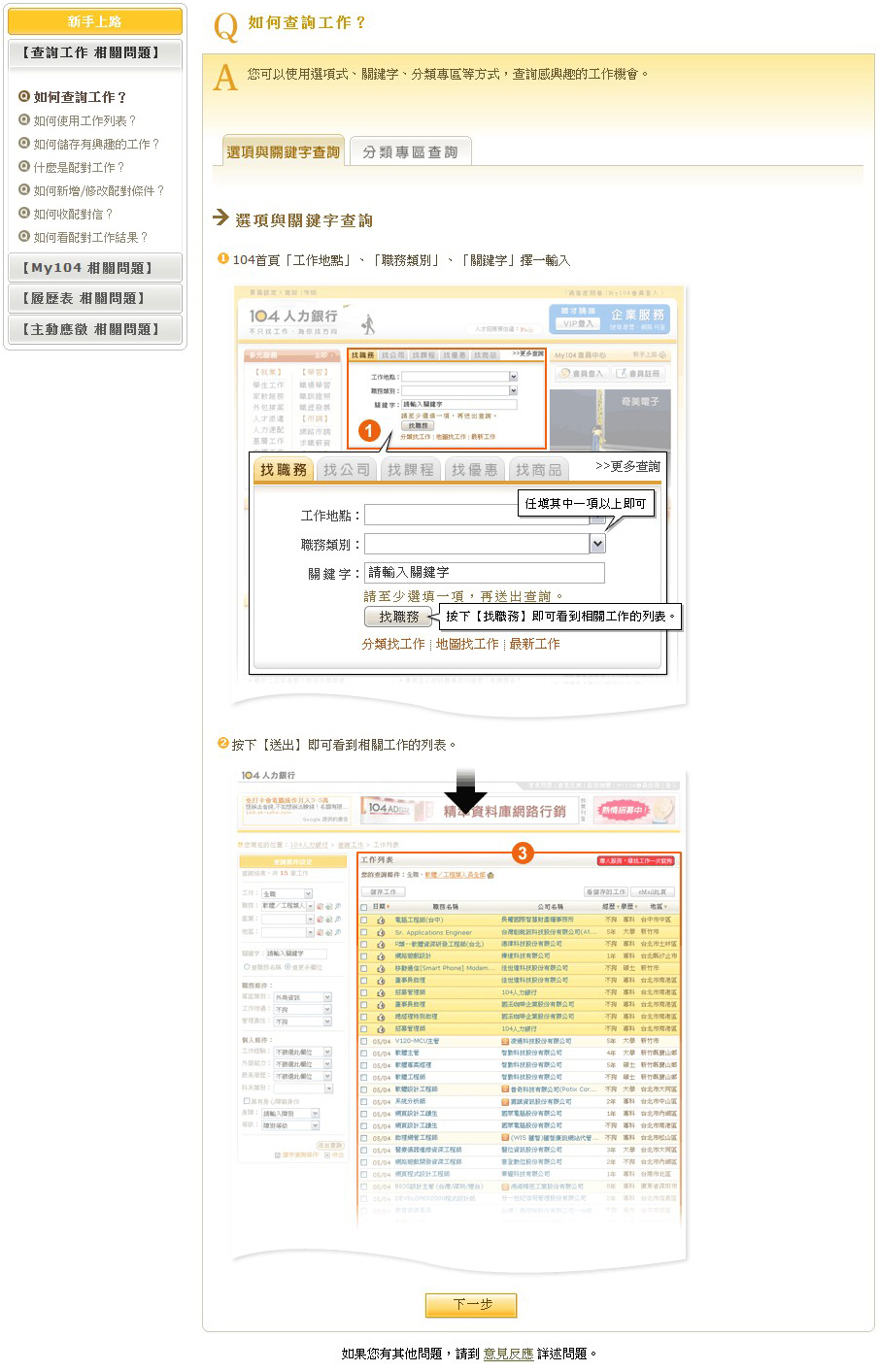The width and height of the screenshot is (879, 1372).
Task: Click the large orange Q question icon
Action: pyautogui.click(x=225, y=26)
